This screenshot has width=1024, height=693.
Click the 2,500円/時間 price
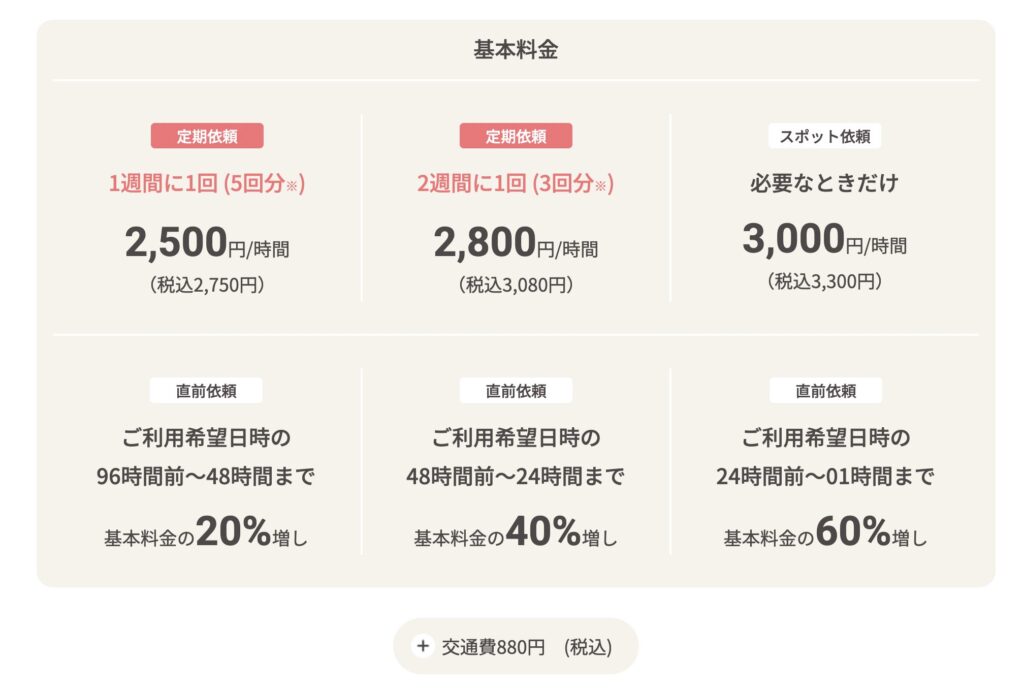[x=207, y=243]
